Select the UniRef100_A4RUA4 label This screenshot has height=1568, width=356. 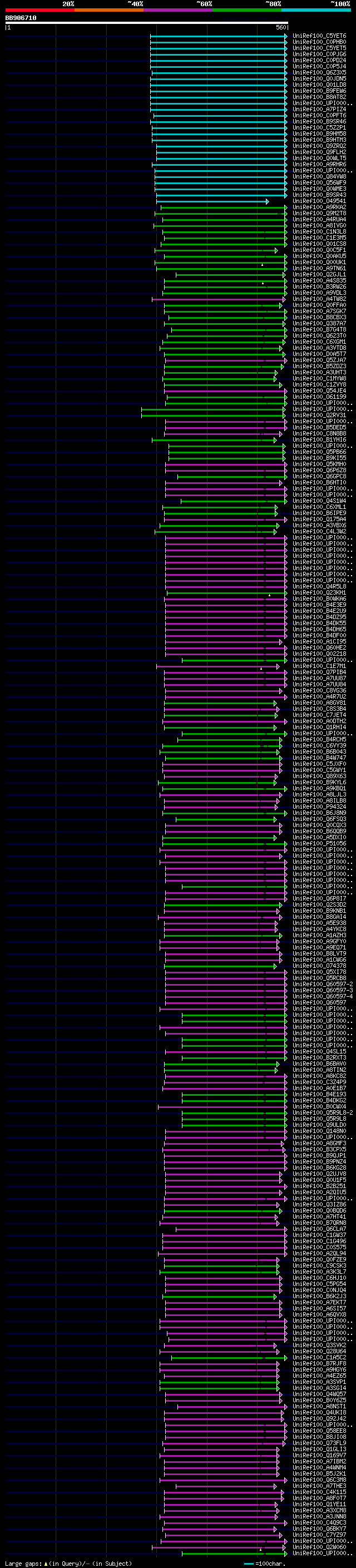(319, 219)
